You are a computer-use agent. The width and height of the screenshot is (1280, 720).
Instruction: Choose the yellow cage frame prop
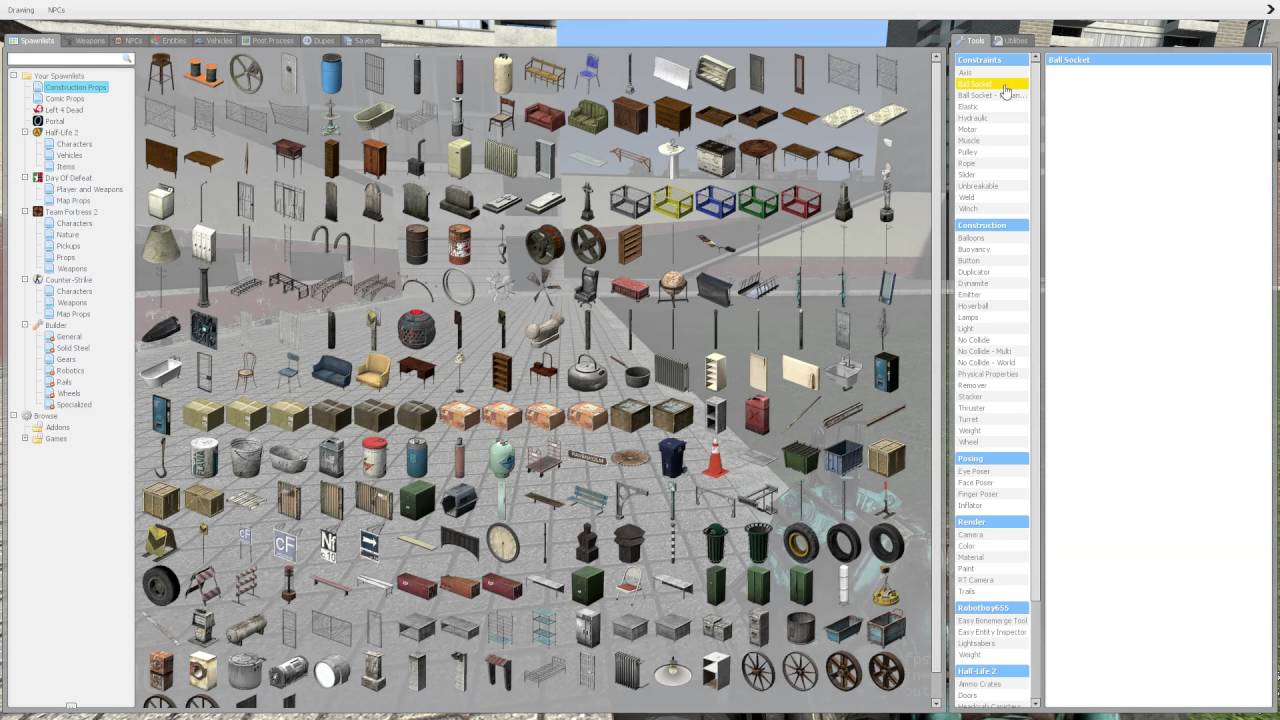[672, 202]
